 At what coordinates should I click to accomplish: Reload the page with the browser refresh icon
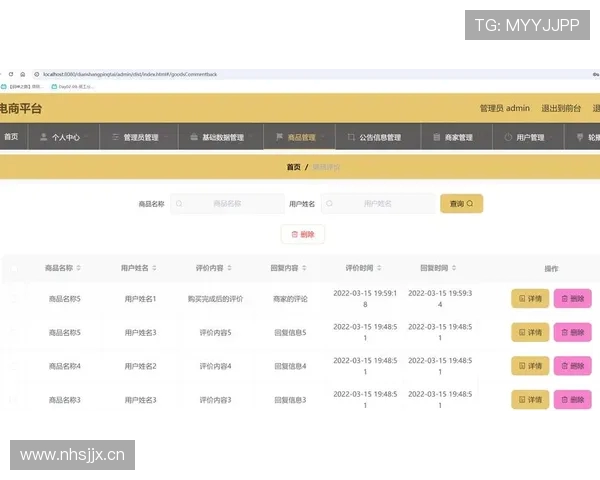(11, 74)
